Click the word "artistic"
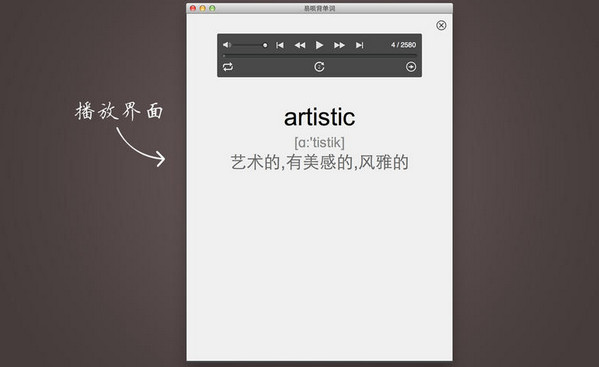Screen dimensions: 599x367 (319, 117)
